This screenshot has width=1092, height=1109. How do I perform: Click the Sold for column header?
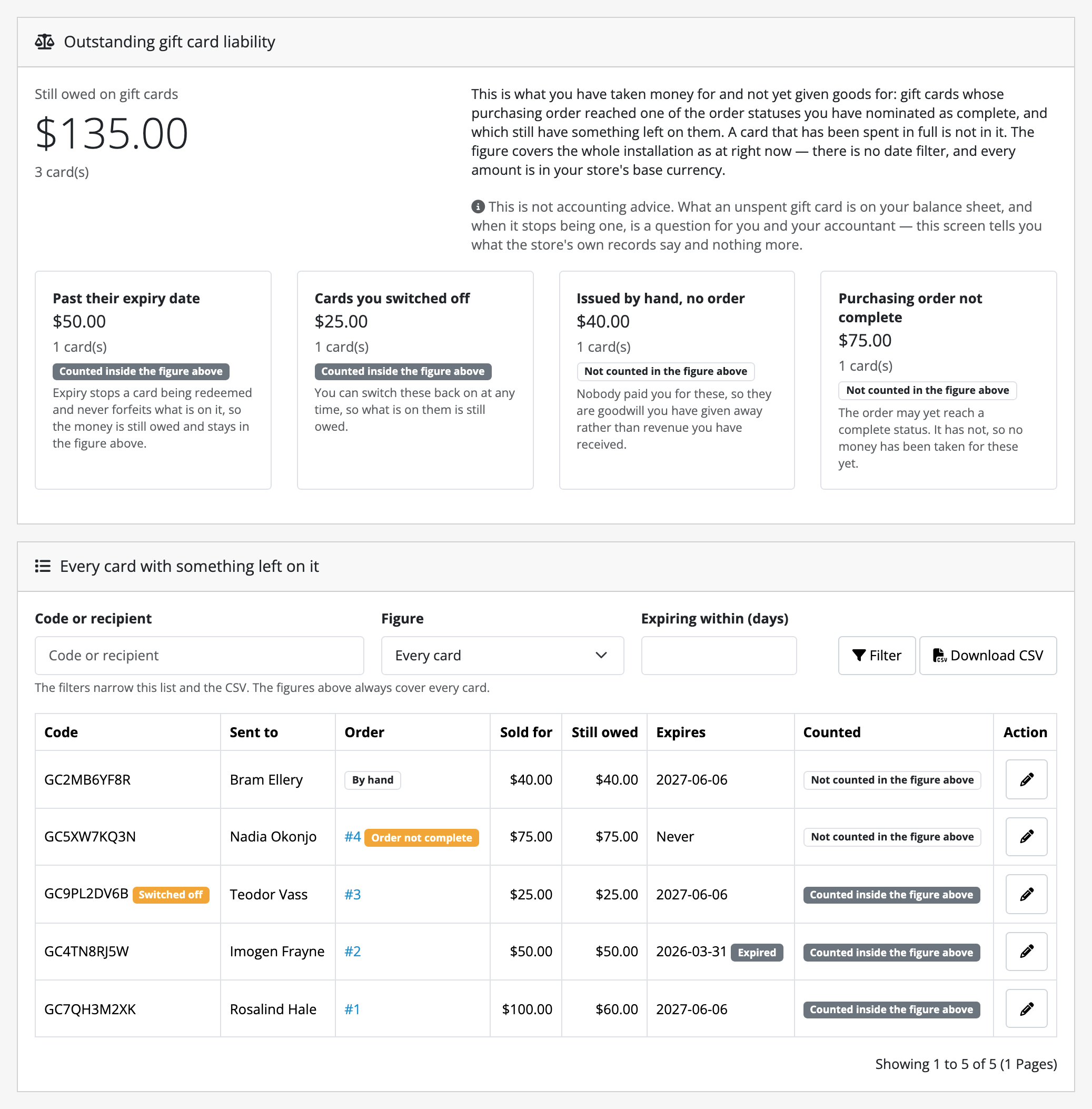coord(526,732)
